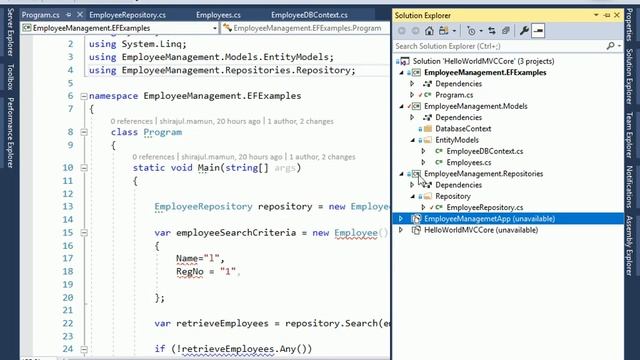Select HelloWorldMVCCore (unavailable) project
The height and width of the screenshot is (360, 640).
(481, 230)
